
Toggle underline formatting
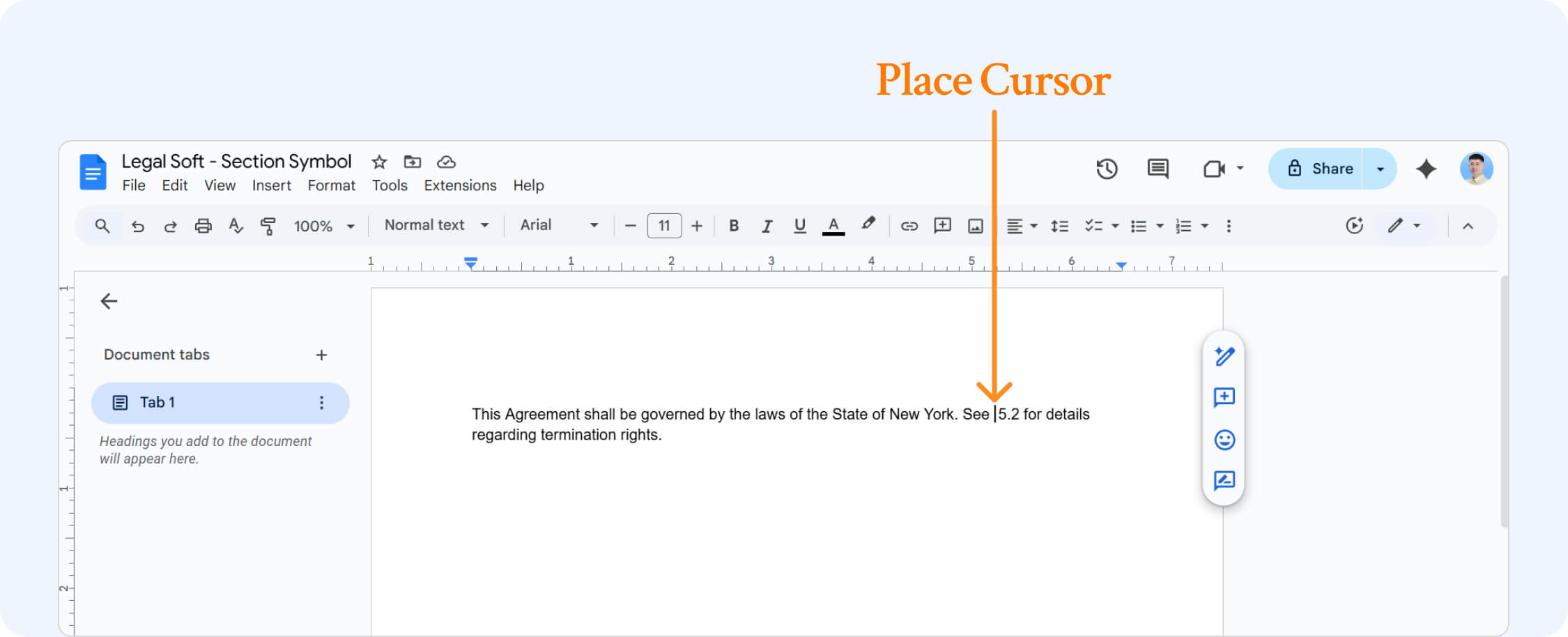coord(799,226)
